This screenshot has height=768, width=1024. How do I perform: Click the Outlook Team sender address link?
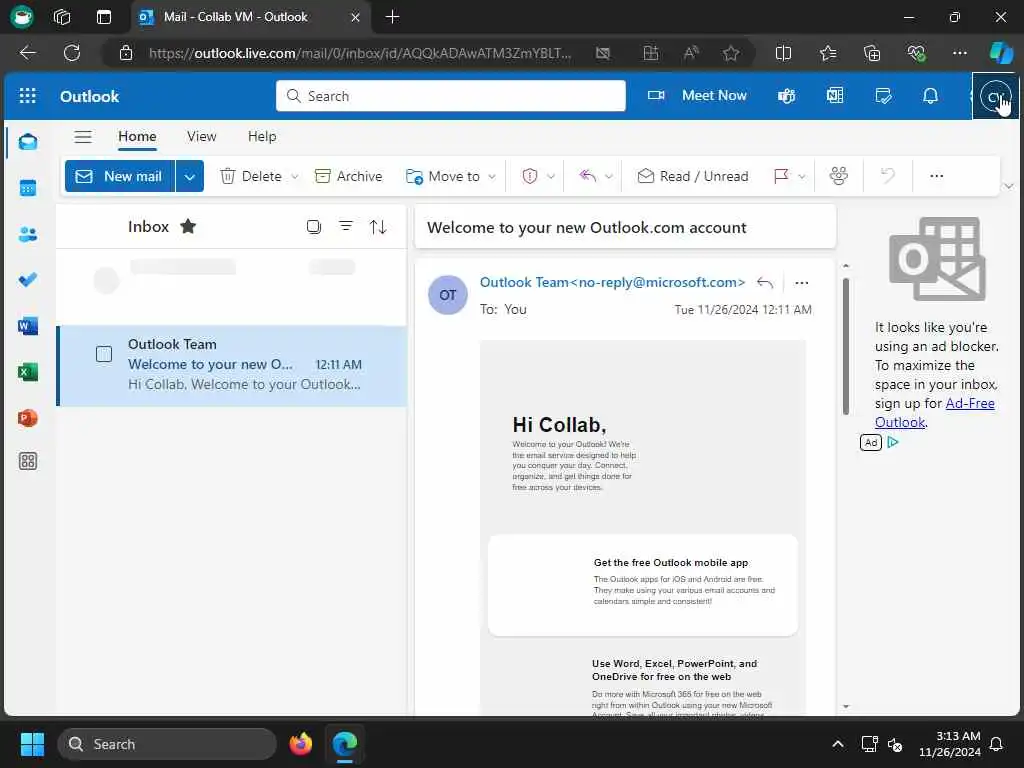(x=613, y=282)
